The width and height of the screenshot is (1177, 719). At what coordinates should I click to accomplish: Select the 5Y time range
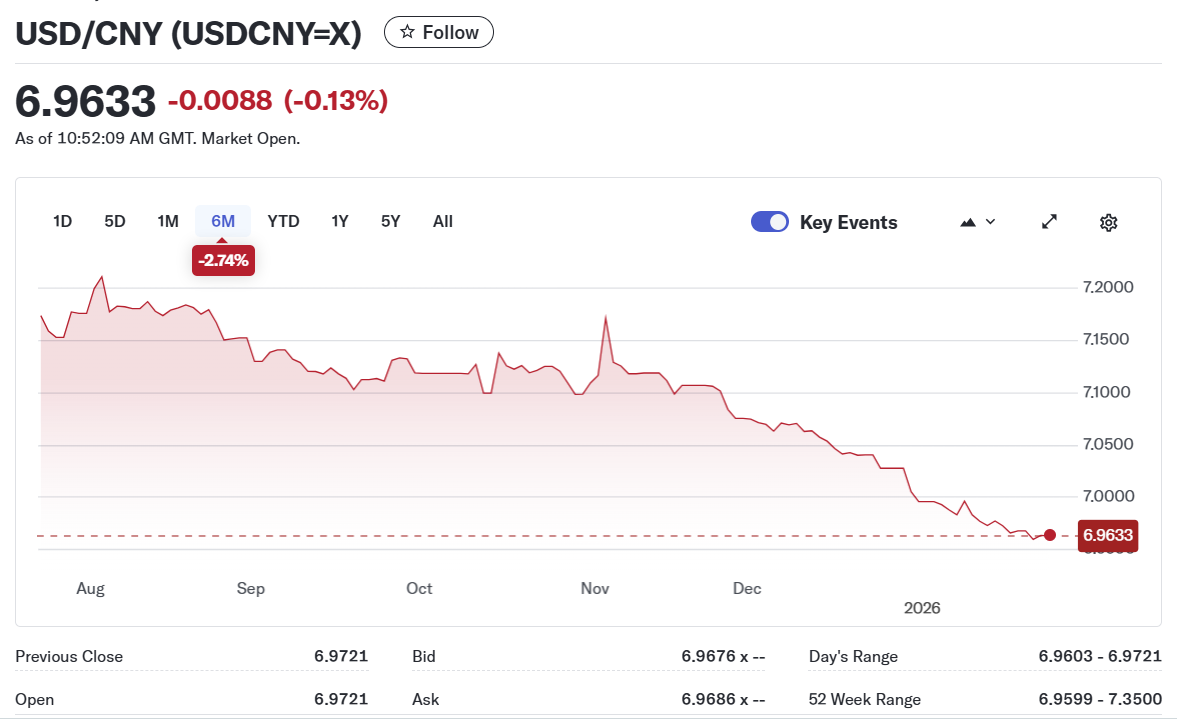click(390, 221)
